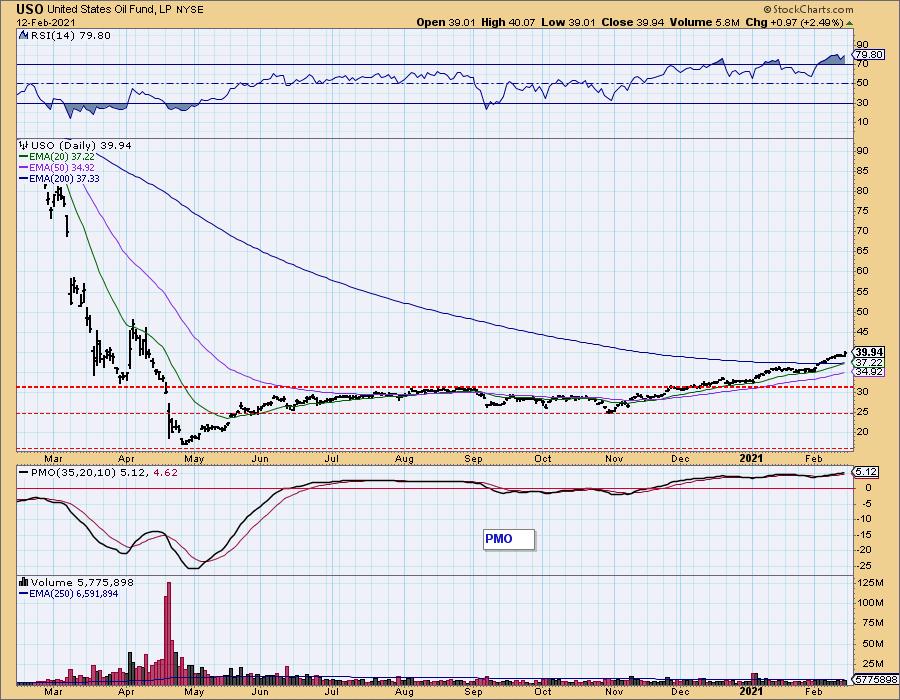
Task: Click the High 40.07 value in header
Action: tap(508, 22)
